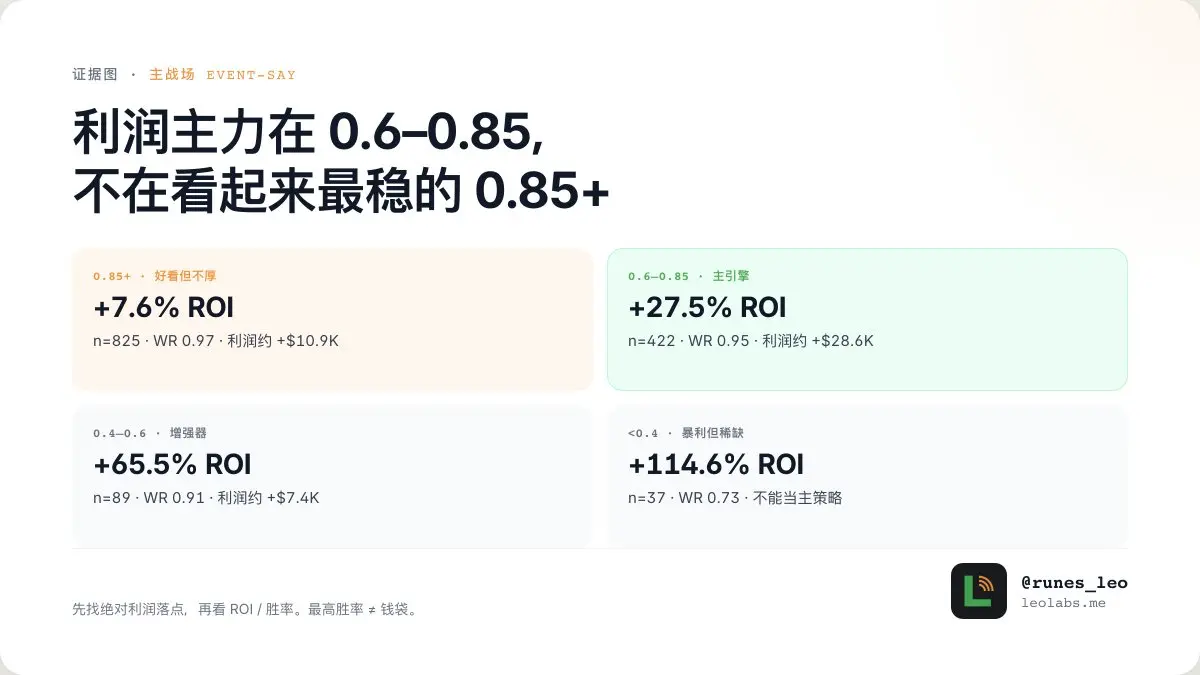
Task: Open the @runes_leo handle
Action: 1074,582
